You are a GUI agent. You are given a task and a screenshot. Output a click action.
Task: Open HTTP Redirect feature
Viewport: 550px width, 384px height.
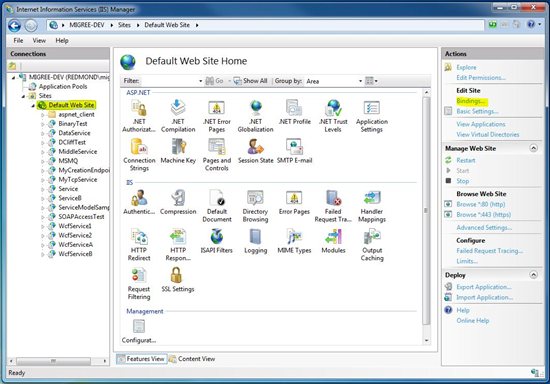139,244
